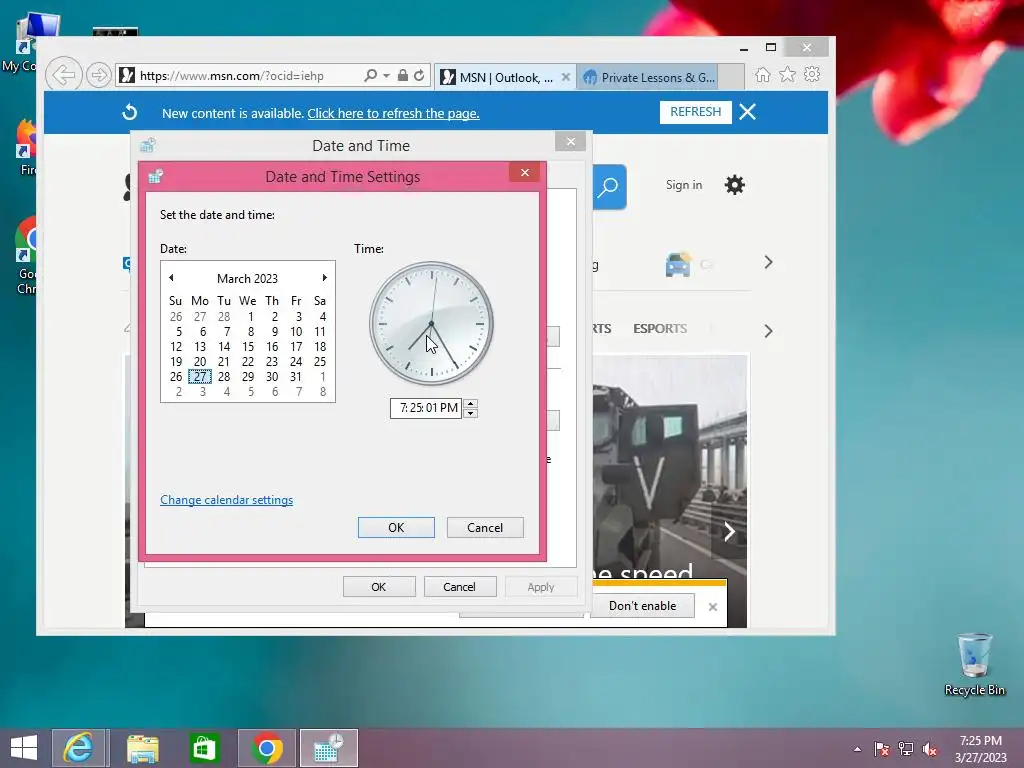Open Google Chrome from taskbar
Image resolution: width=1024 pixels, height=768 pixels.
(x=266, y=748)
